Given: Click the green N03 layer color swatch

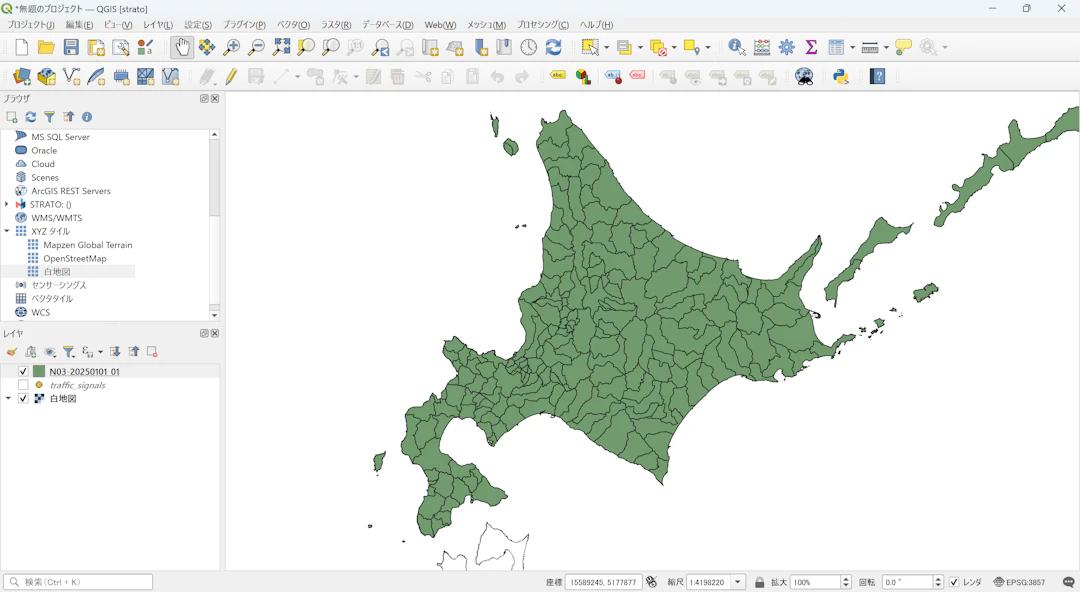Looking at the screenshot, I should 39,372.
